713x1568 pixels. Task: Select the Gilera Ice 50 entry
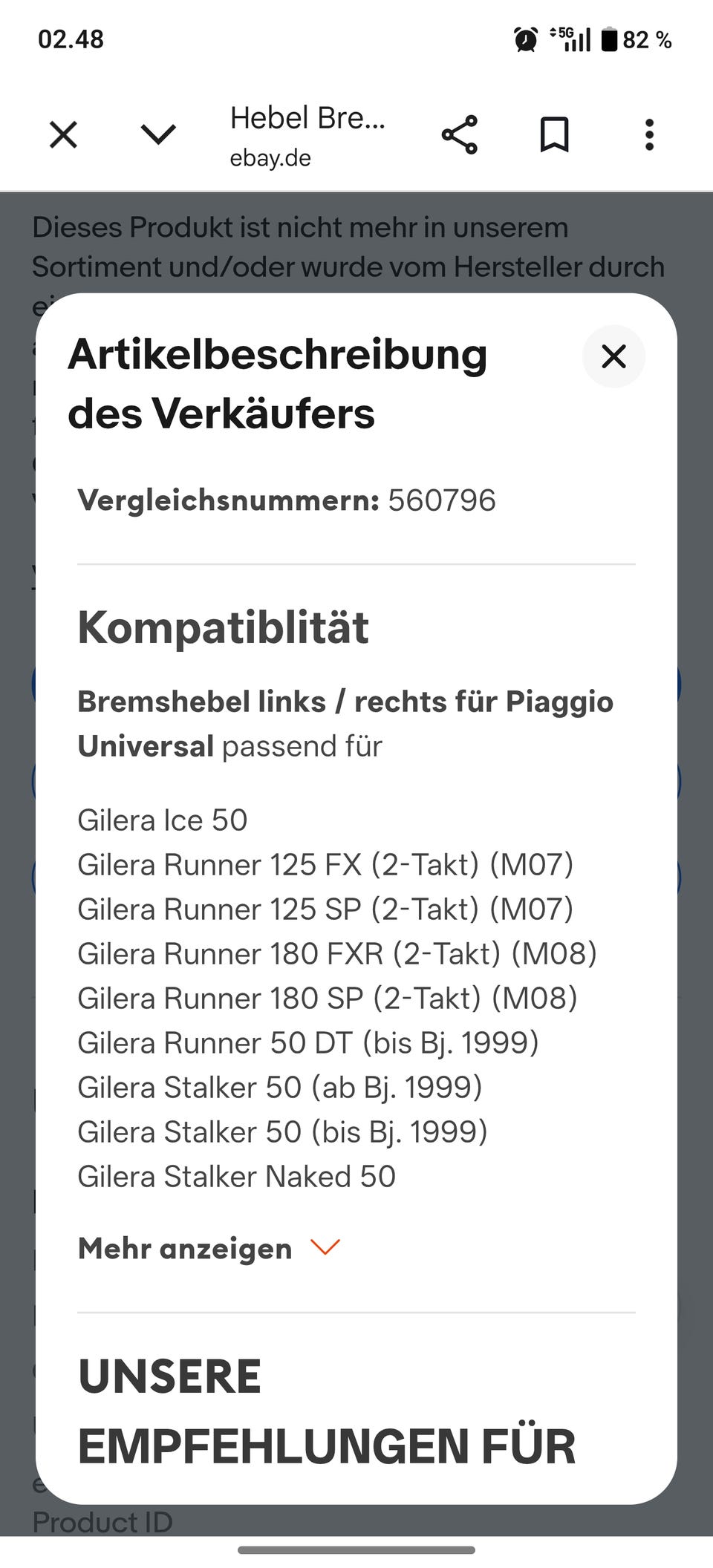pos(162,820)
